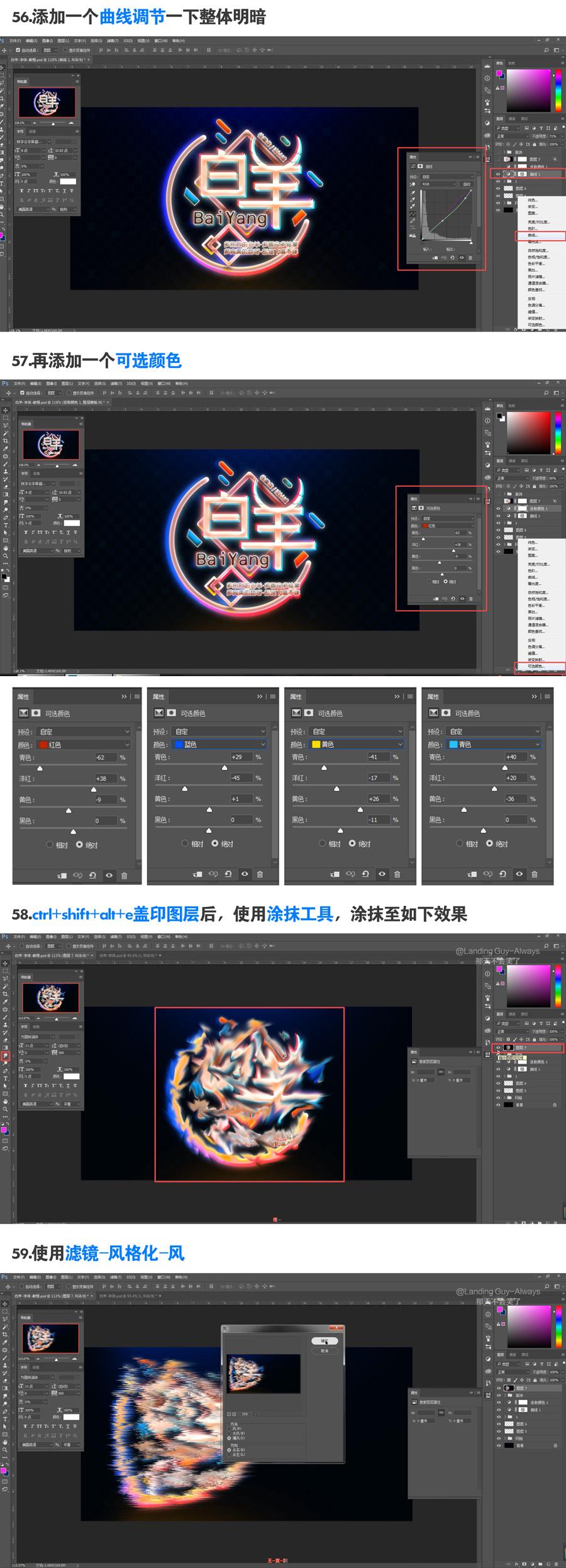This screenshot has height=1568, width=566.
Task: Click 青色 slider handle in enlarged Reds (红色) panel
Action: pos(40,769)
